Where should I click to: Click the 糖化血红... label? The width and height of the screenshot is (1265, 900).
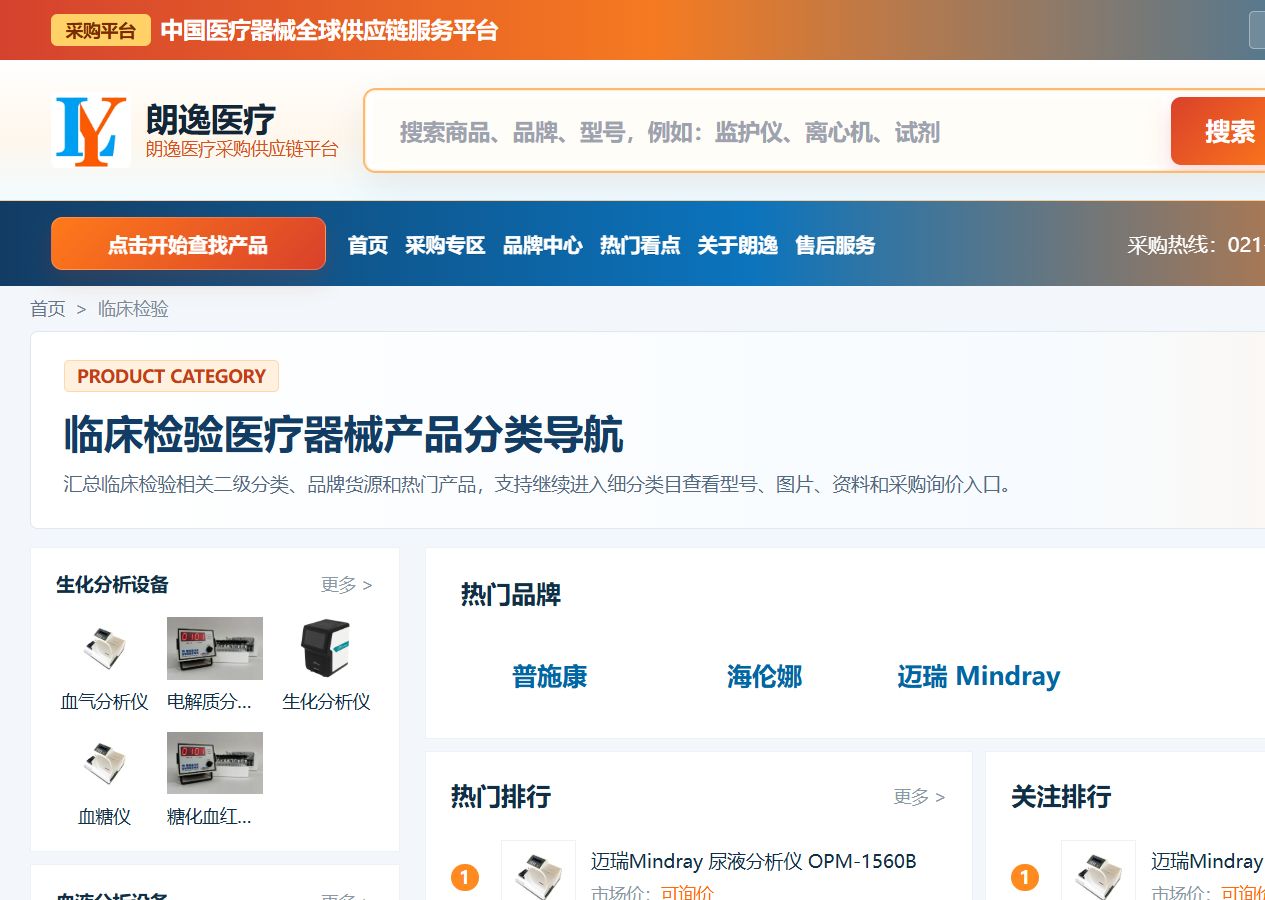pyautogui.click(x=209, y=817)
